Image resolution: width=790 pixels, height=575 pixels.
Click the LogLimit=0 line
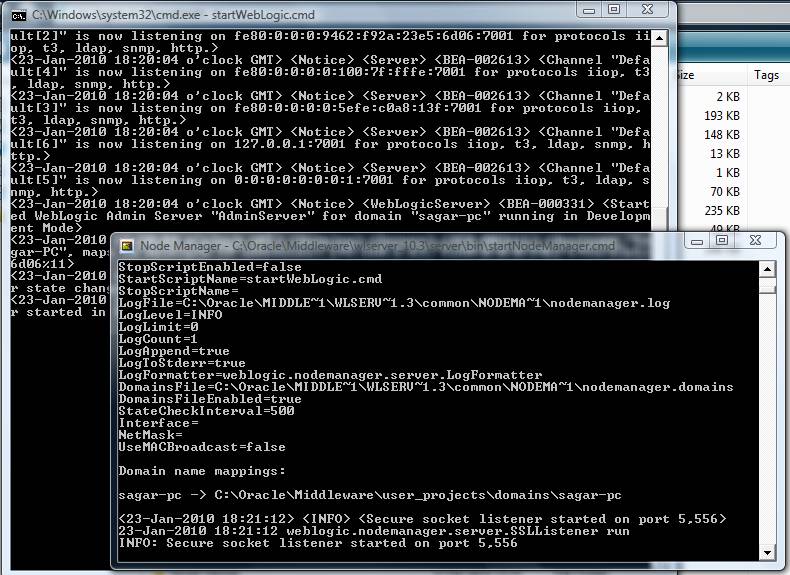(158, 327)
